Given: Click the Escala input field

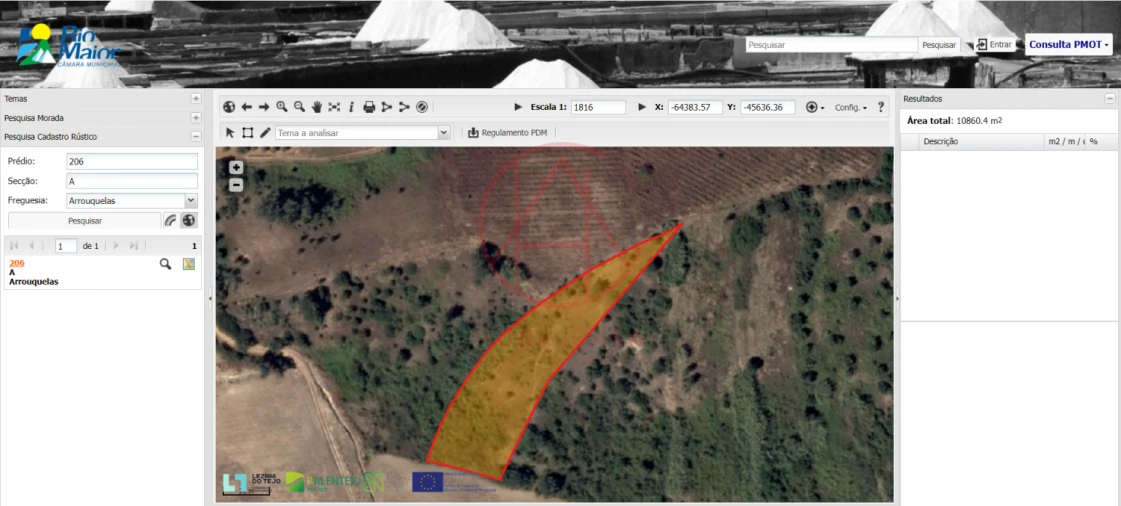Looking at the screenshot, I should (x=598, y=107).
